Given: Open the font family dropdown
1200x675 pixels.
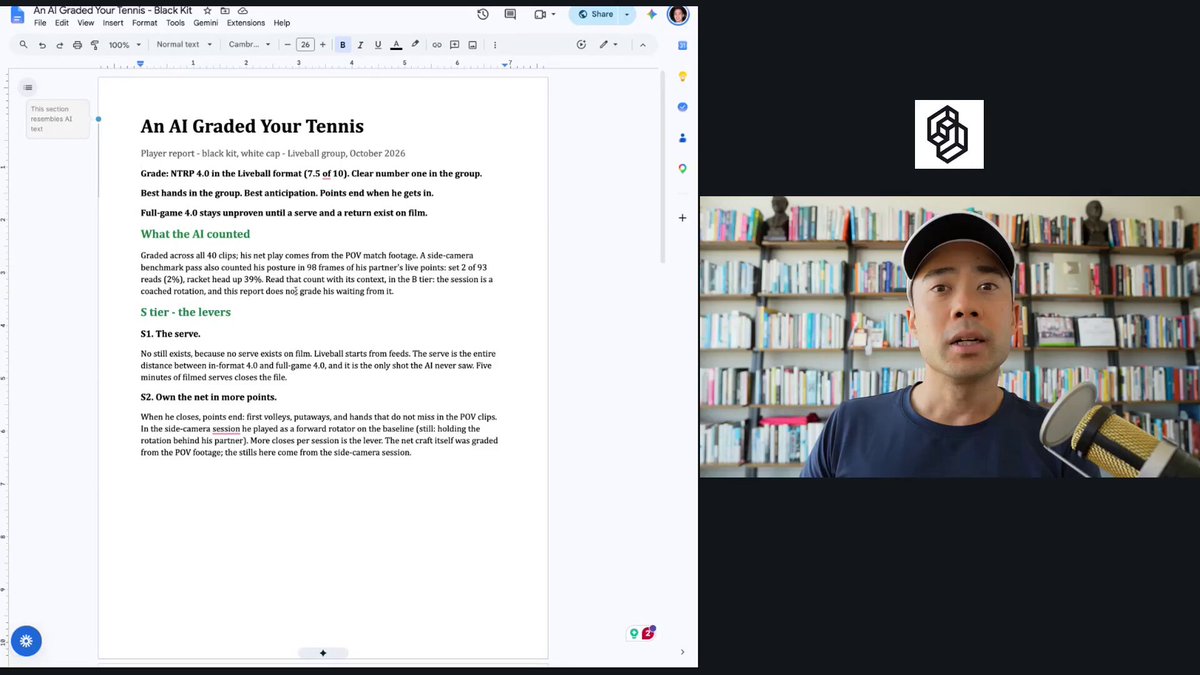Looking at the screenshot, I should coord(249,44).
